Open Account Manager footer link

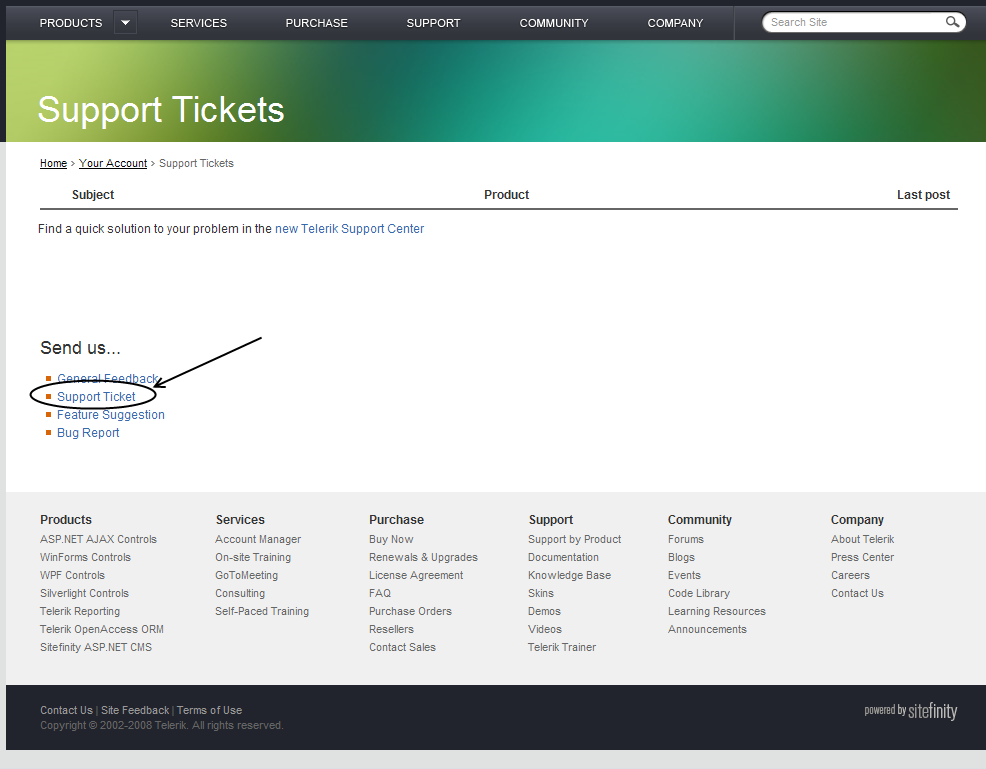click(x=258, y=539)
